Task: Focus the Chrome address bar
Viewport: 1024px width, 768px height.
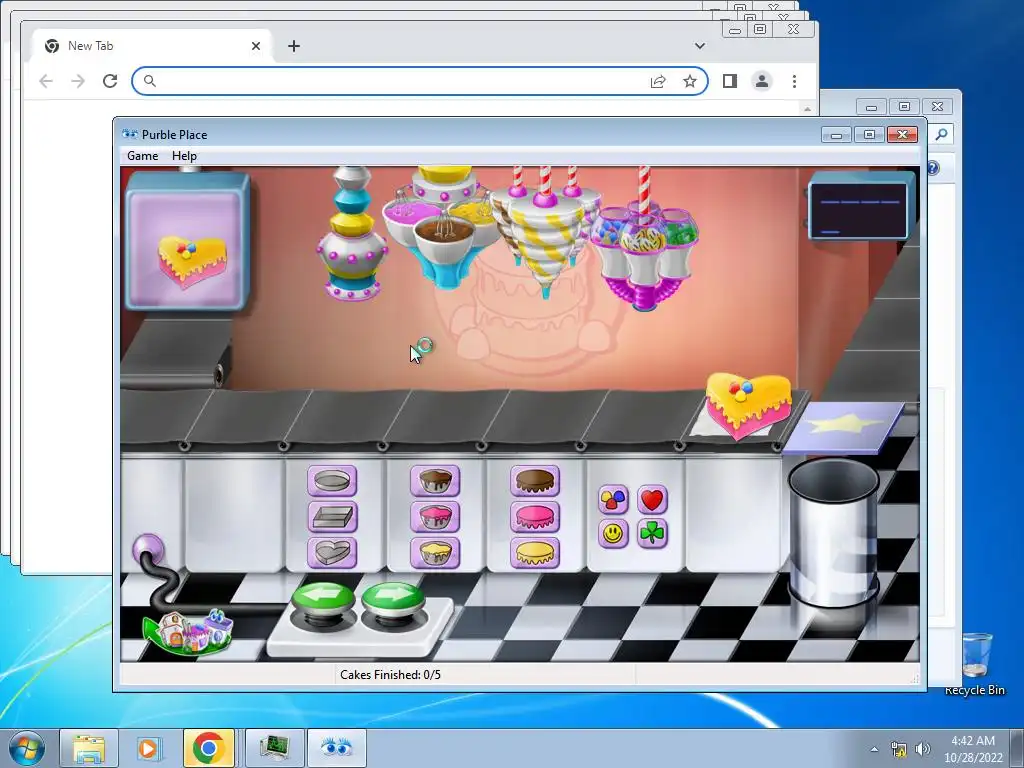Action: click(420, 81)
